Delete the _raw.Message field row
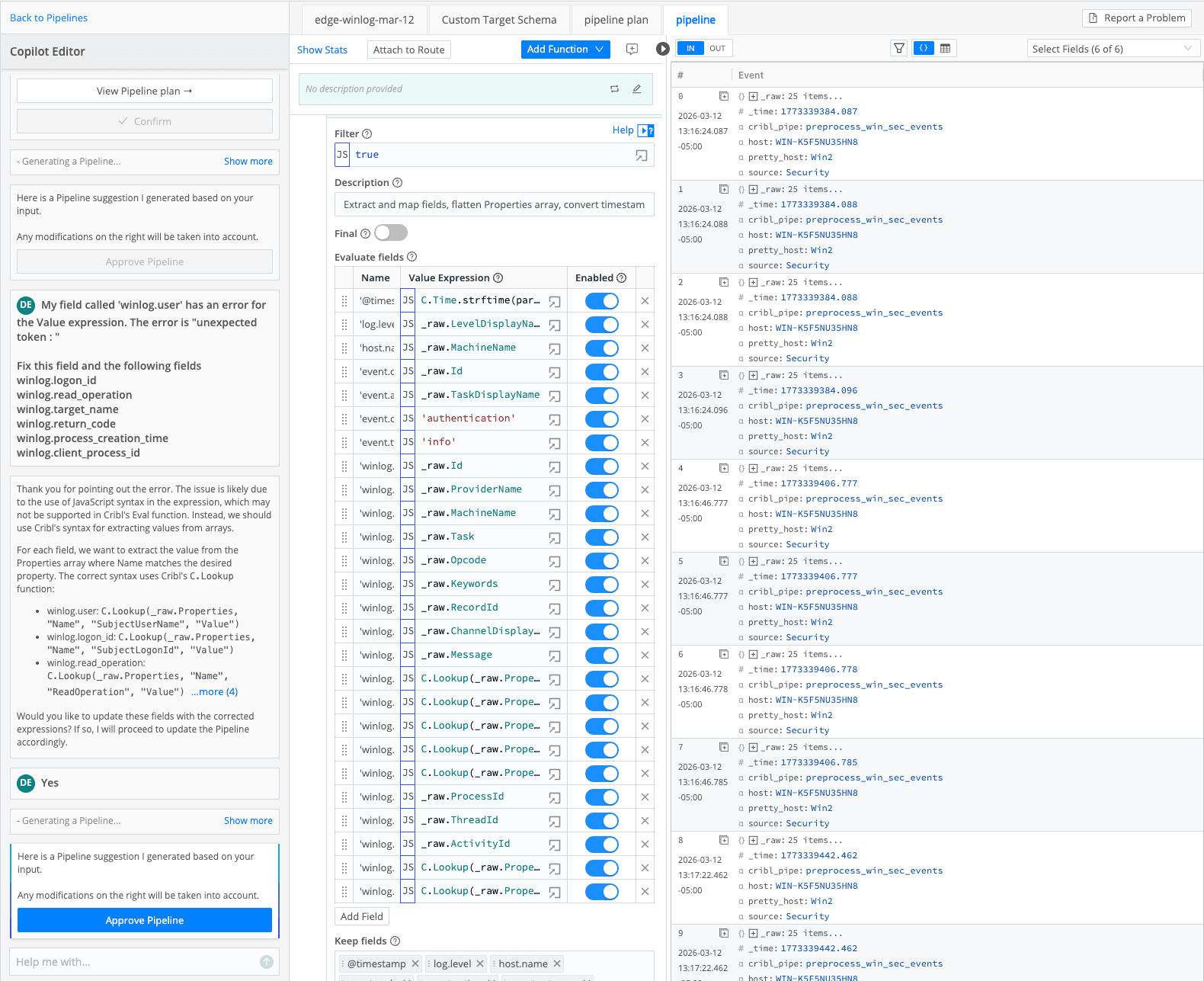Screen dimensions: 1204x981 tap(645, 656)
